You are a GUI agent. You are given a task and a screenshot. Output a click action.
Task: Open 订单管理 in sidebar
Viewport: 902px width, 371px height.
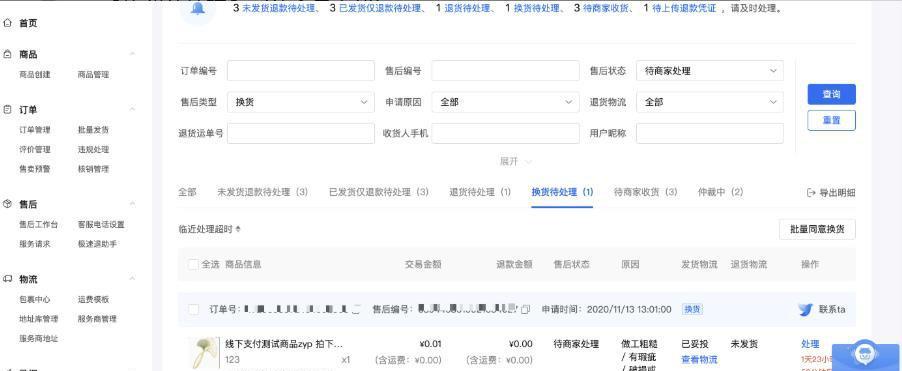pos(35,130)
